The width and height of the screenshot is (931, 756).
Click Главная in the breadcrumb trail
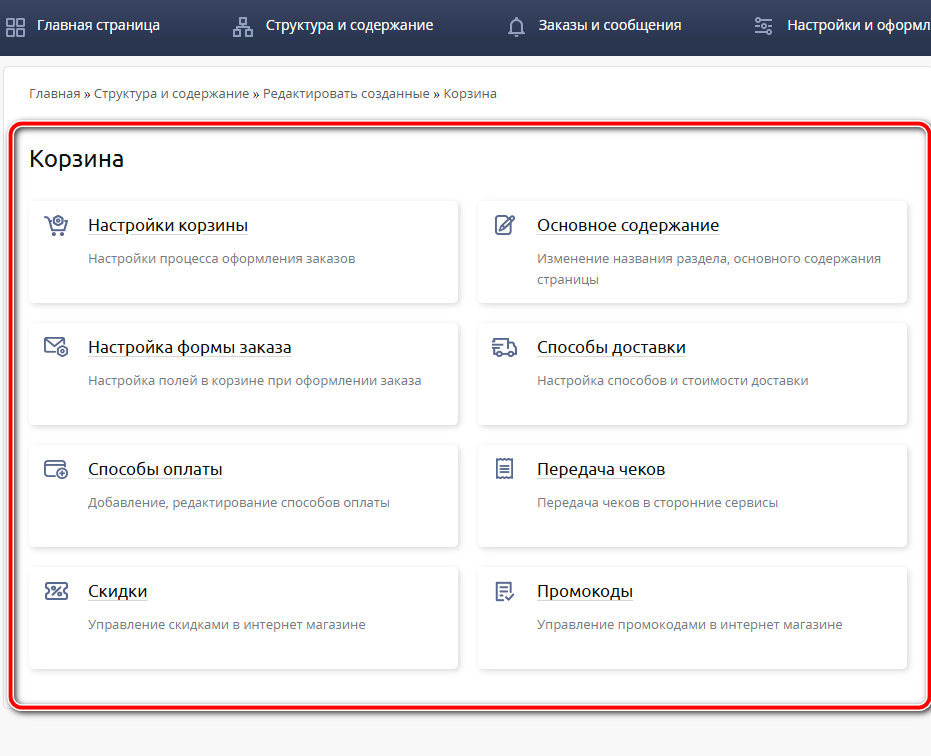pyautogui.click(x=54, y=94)
